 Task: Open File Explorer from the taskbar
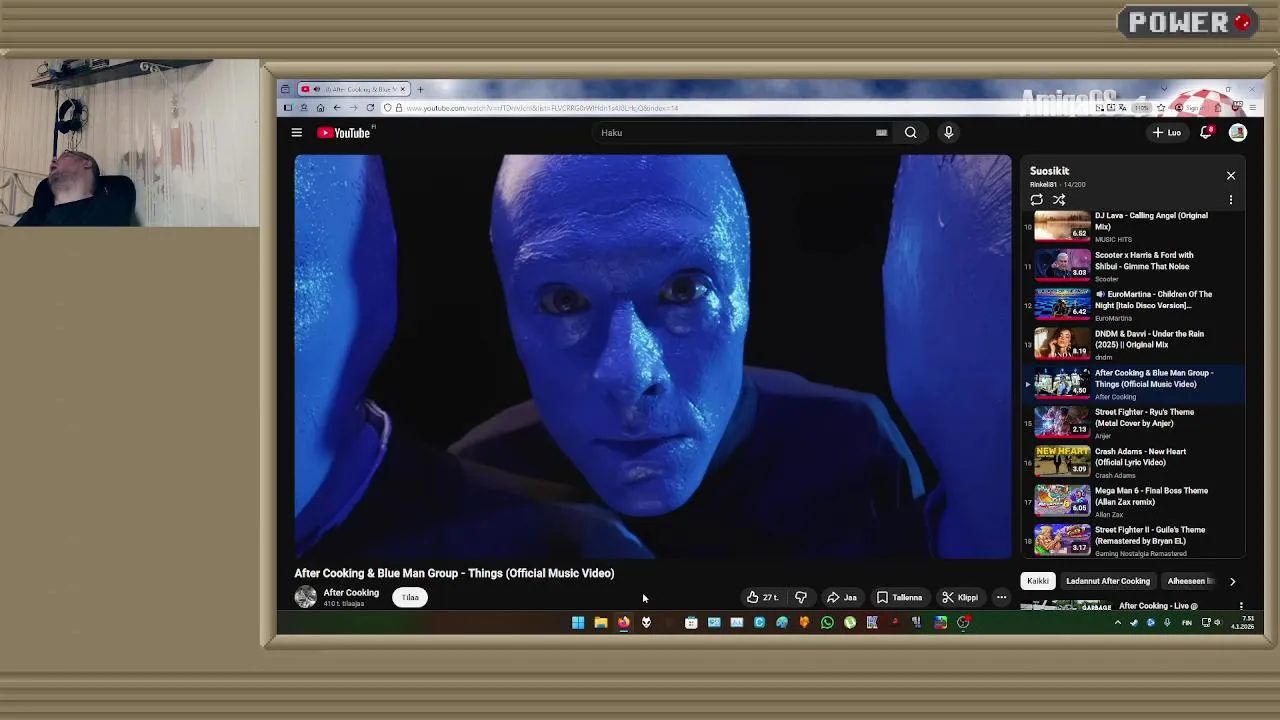[601, 623]
